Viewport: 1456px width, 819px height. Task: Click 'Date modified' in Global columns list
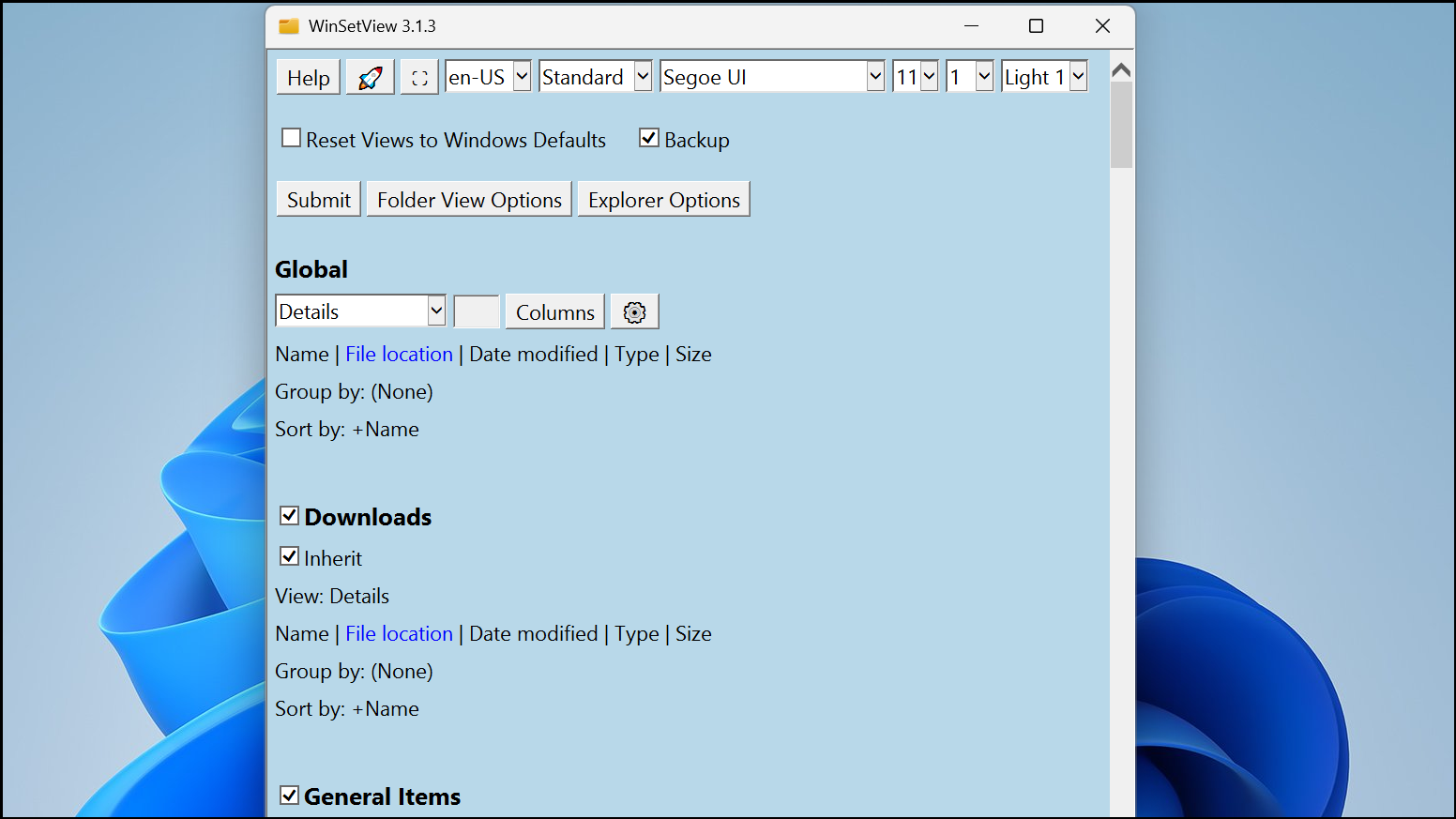tap(534, 355)
